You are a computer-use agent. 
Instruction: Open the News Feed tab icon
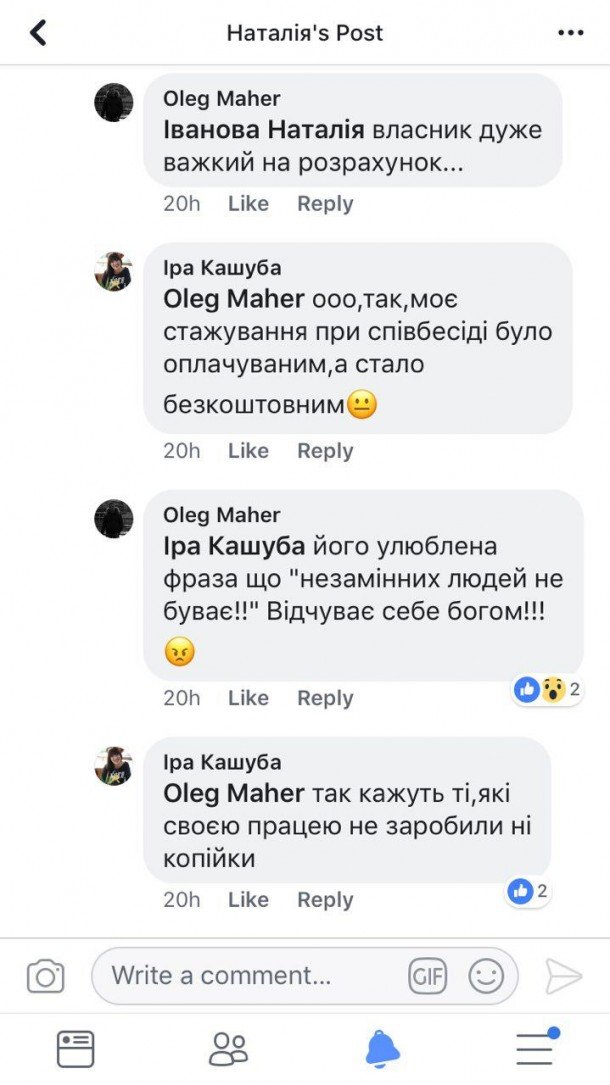(76, 1048)
